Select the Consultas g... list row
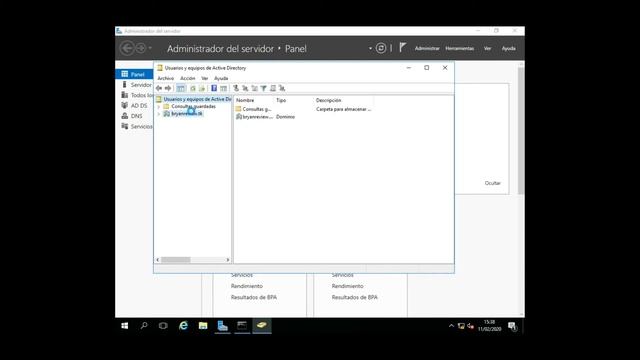The width and height of the screenshot is (640, 360). (257, 109)
